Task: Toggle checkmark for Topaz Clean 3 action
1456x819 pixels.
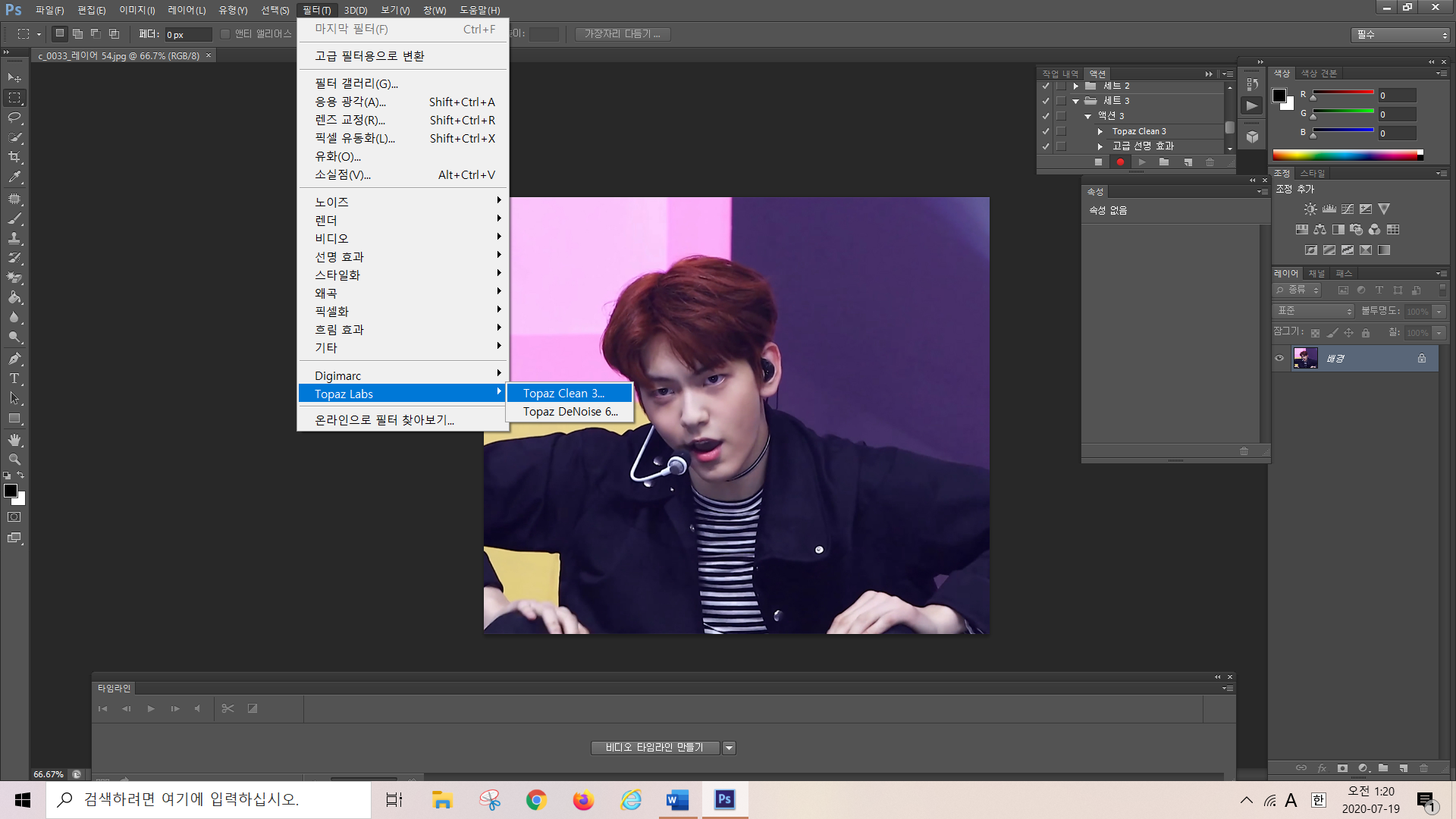Action: click(x=1046, y=131)
